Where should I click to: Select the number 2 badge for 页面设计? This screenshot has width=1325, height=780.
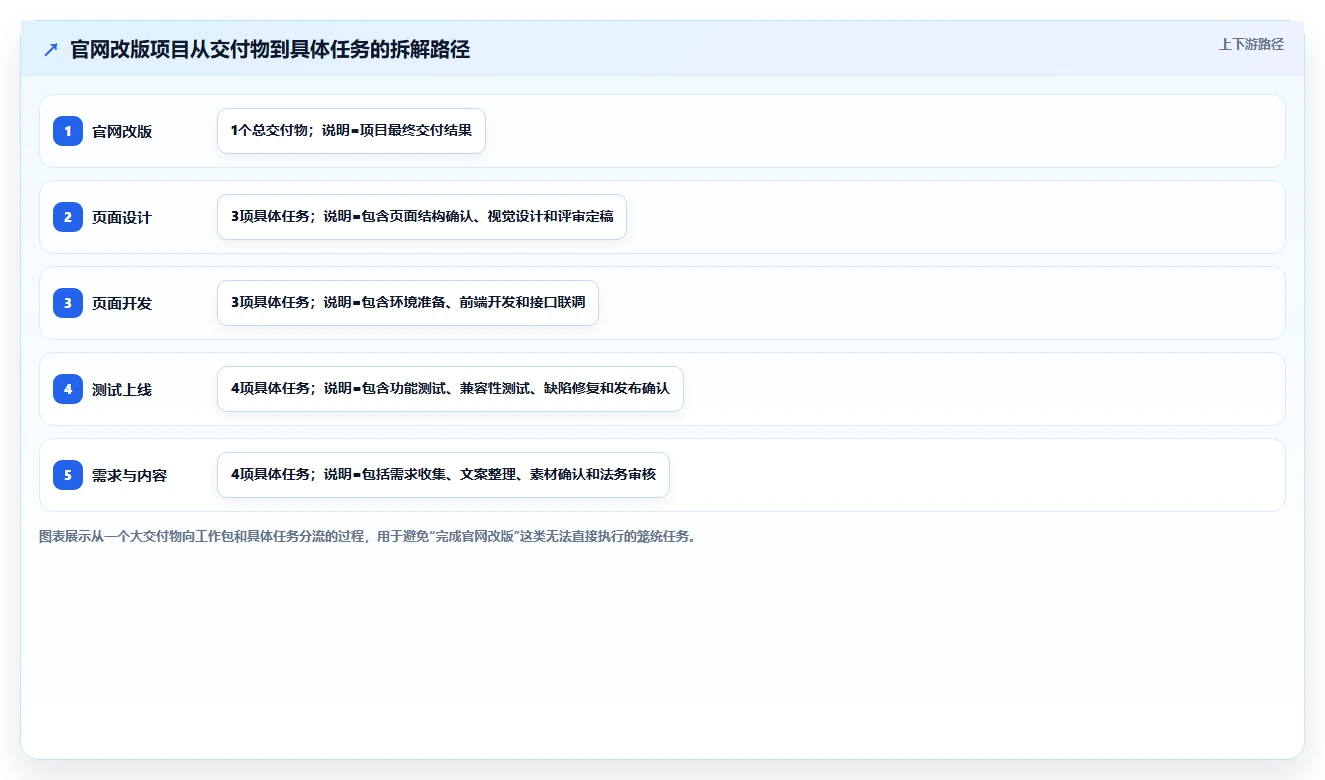(x=68, y=217)
